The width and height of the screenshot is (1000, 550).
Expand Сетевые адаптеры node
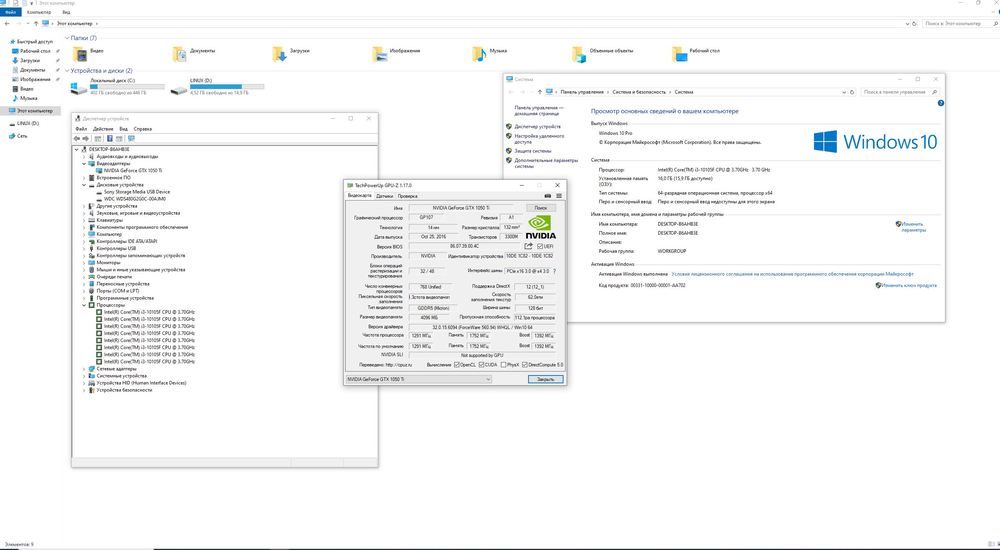84,369
